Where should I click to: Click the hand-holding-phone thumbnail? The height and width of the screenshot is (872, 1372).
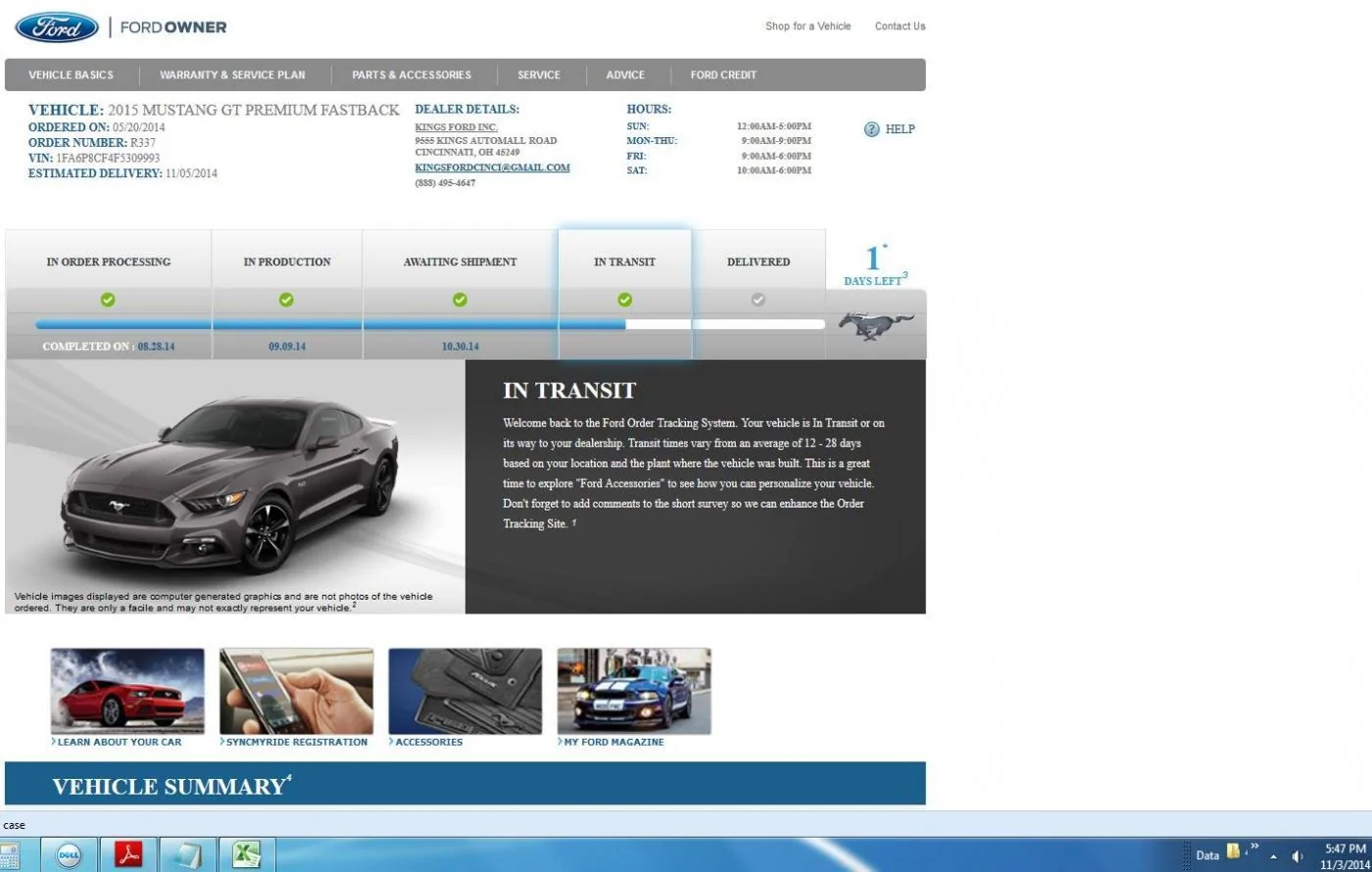[x=296, y=692]
